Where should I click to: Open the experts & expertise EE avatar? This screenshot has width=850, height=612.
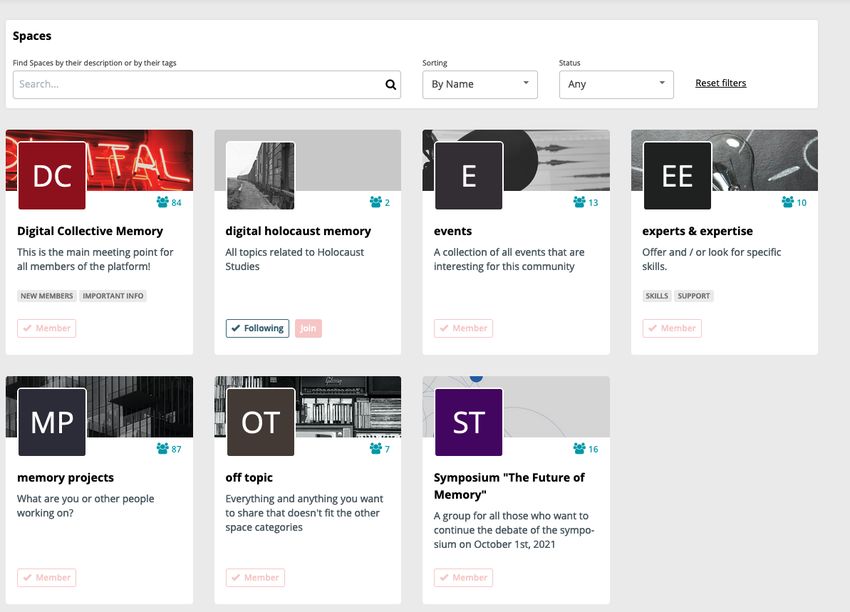click(677, 176)
